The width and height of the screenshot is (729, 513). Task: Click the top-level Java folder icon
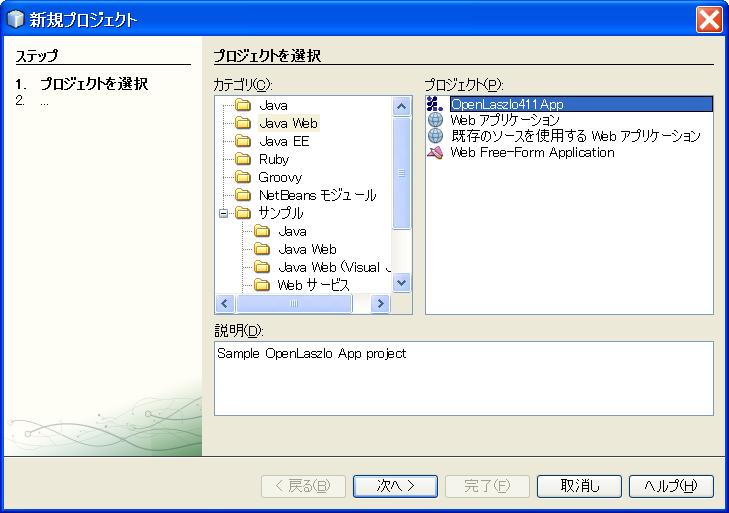coord(243,105)
